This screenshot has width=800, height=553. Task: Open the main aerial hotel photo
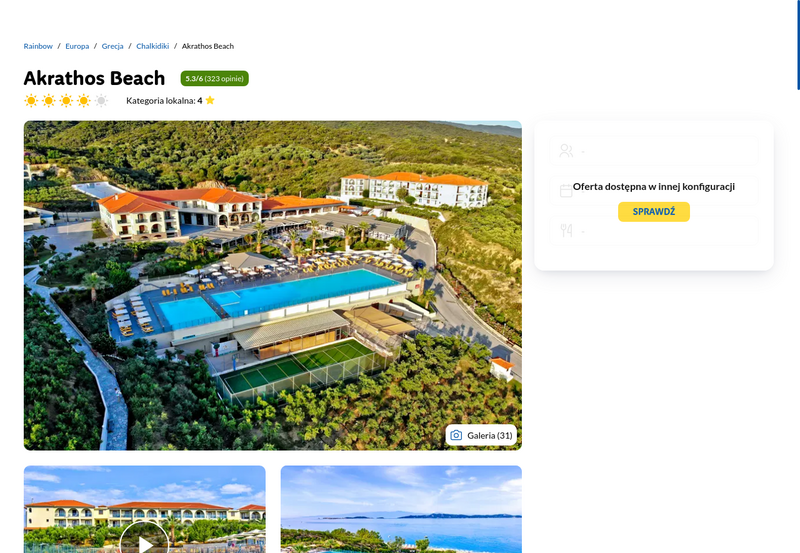[x=272, y=285]
